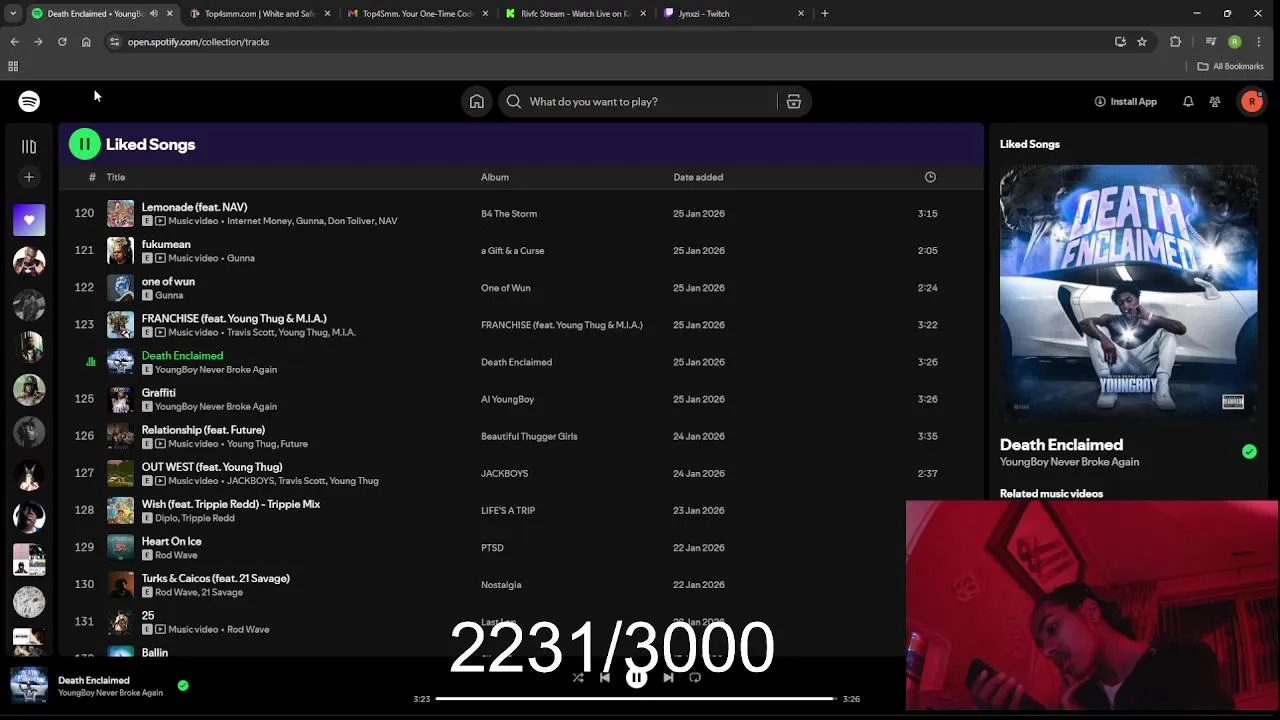
Task: Open album link B4 The Storm
Action: [509, 214]
